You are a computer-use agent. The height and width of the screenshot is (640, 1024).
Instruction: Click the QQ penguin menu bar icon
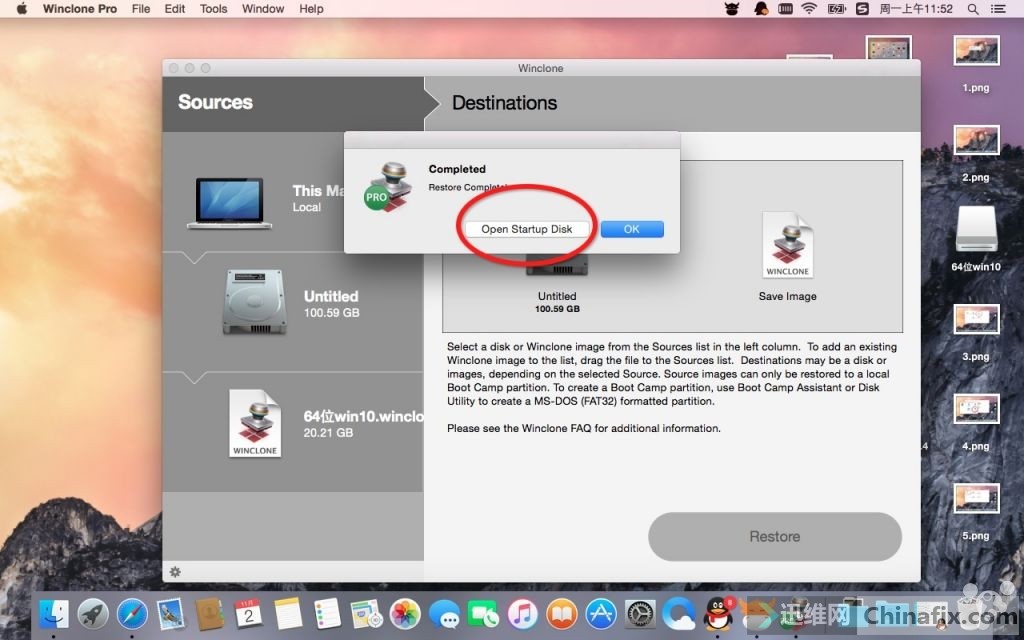click(x=761, y=9)
